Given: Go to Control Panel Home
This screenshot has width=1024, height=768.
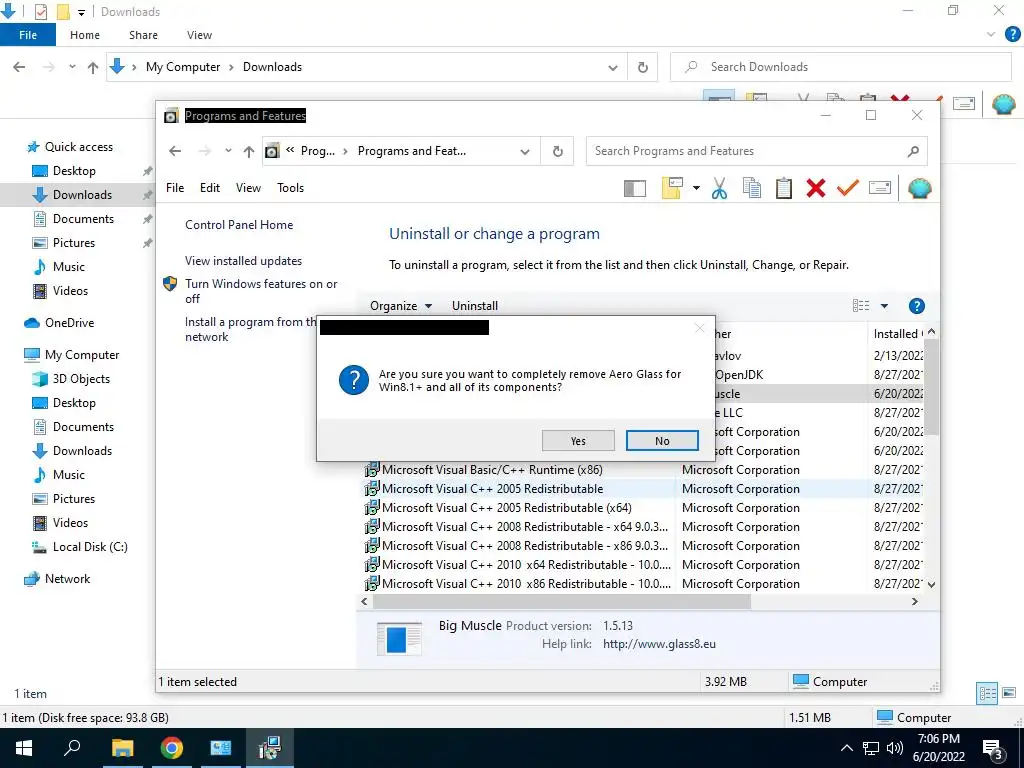Looking at the screenshot, I should click(239, 225).
